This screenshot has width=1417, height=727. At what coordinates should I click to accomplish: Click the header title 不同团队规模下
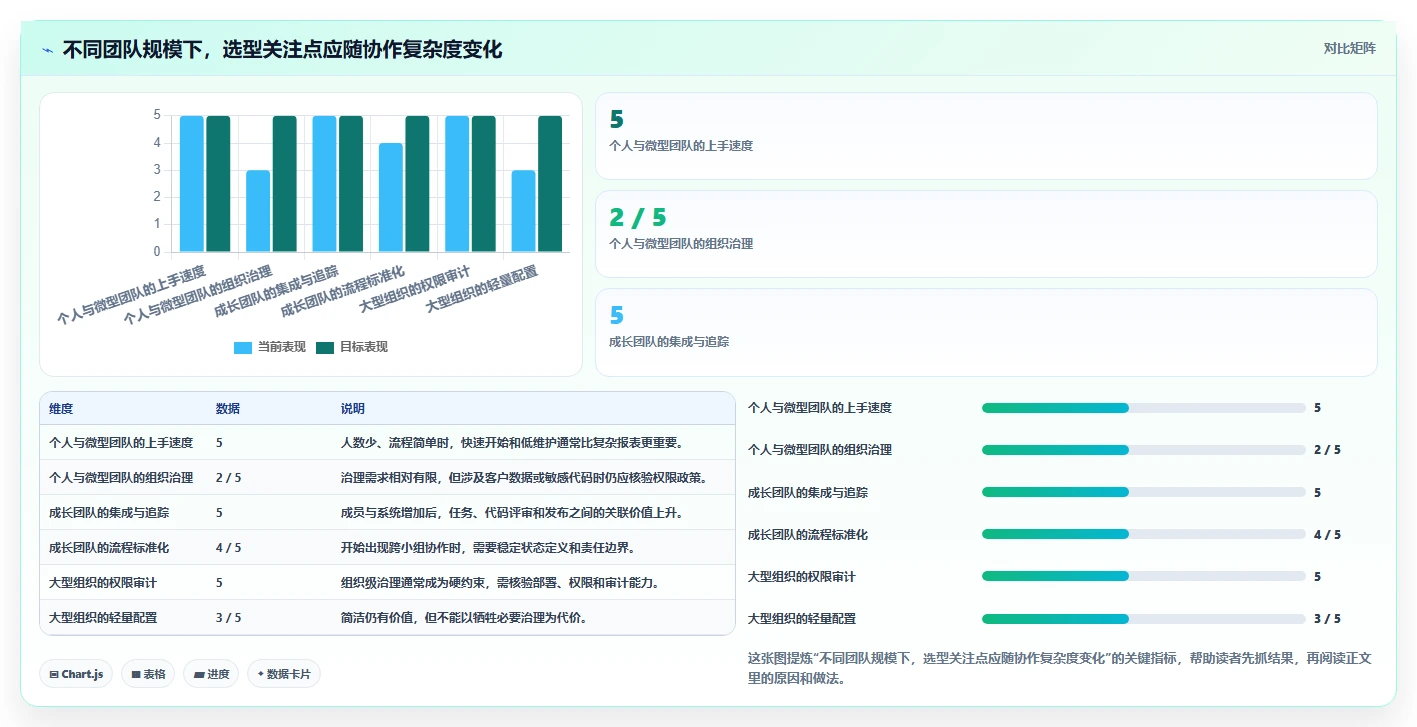[x=282, y=50]
